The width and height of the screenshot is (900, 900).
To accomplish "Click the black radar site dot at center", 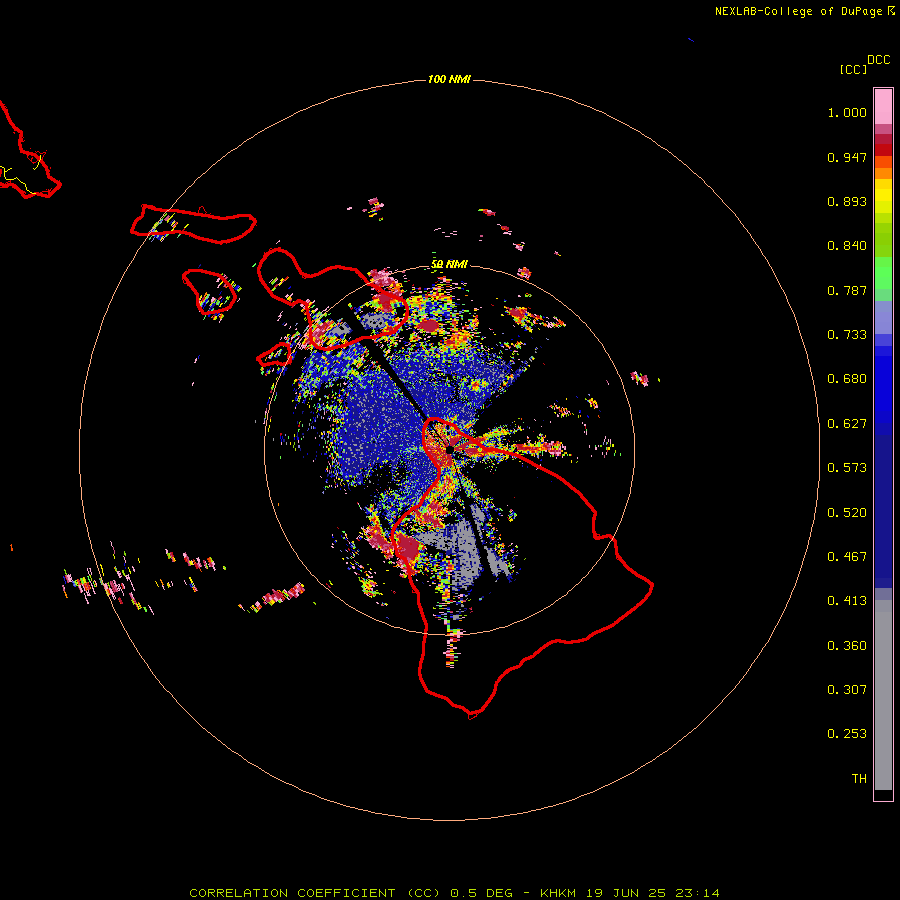I will pyautogui.click(x=449, y=449).
